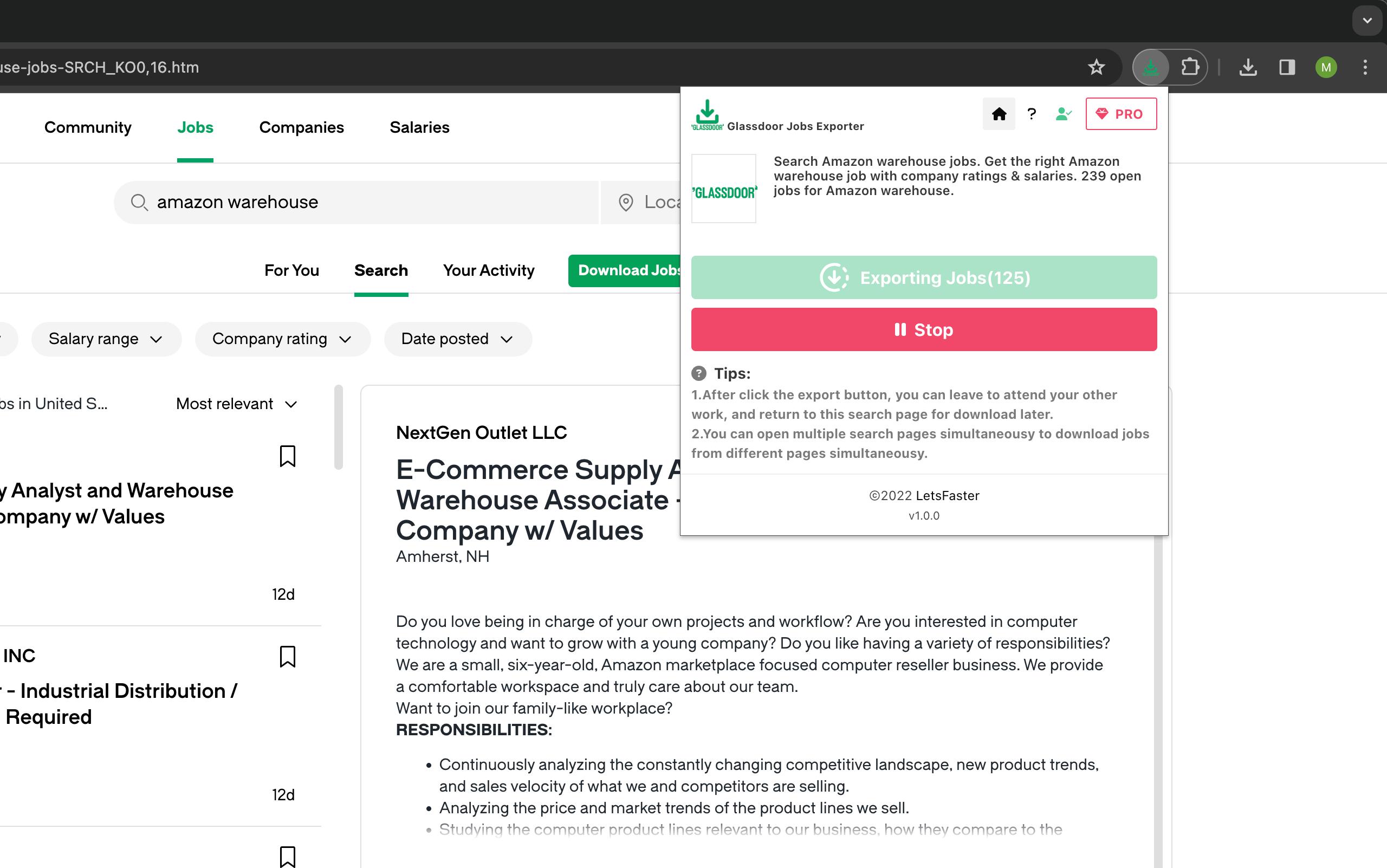Viewport: 1387px width, 868px height.
Task: Open the question mark help icon
Action: click(1032, 114)
